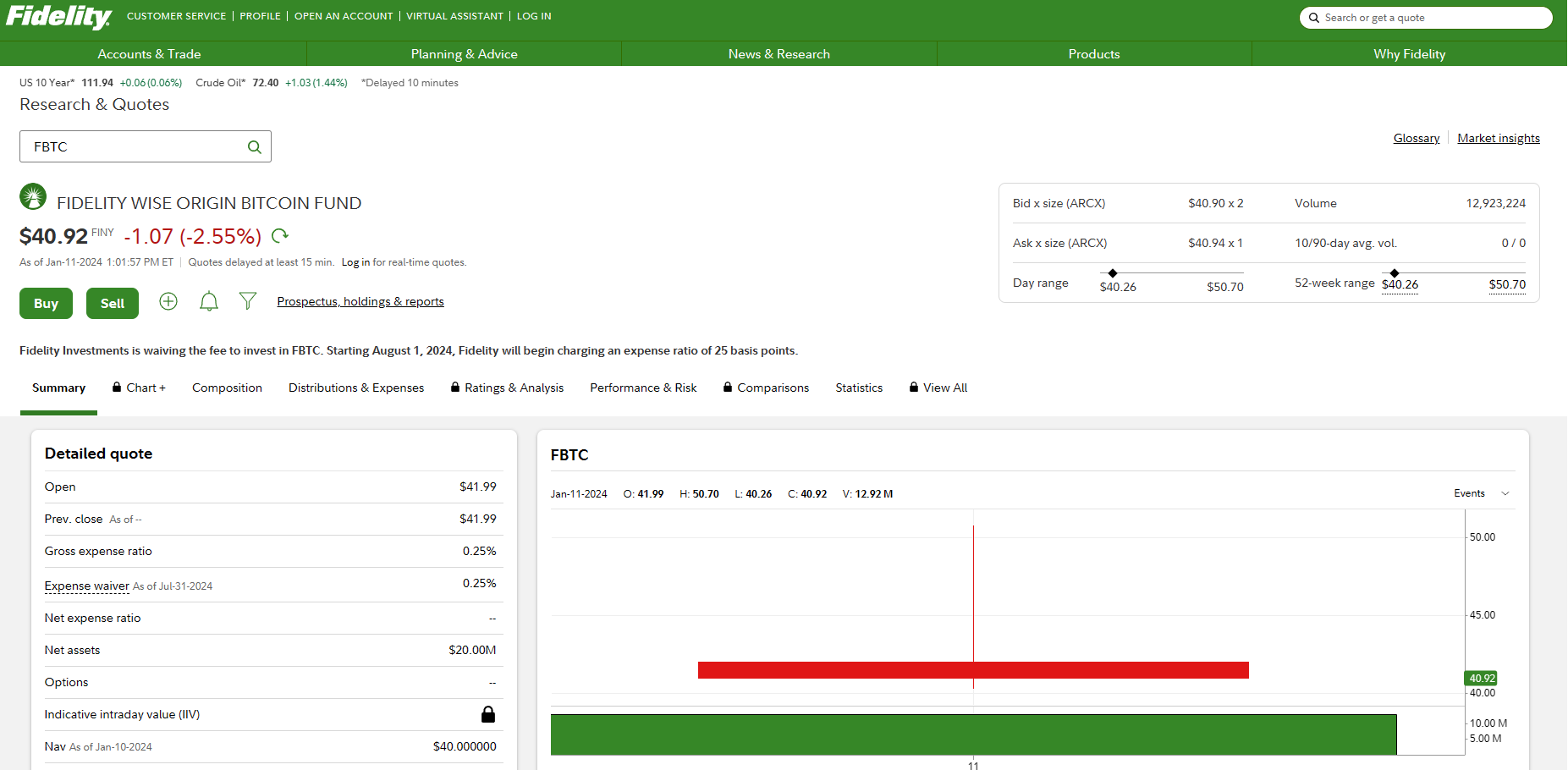Open the Accounts & Trade menu
The width and height of the screenshot is (1568, 770).
149,54
